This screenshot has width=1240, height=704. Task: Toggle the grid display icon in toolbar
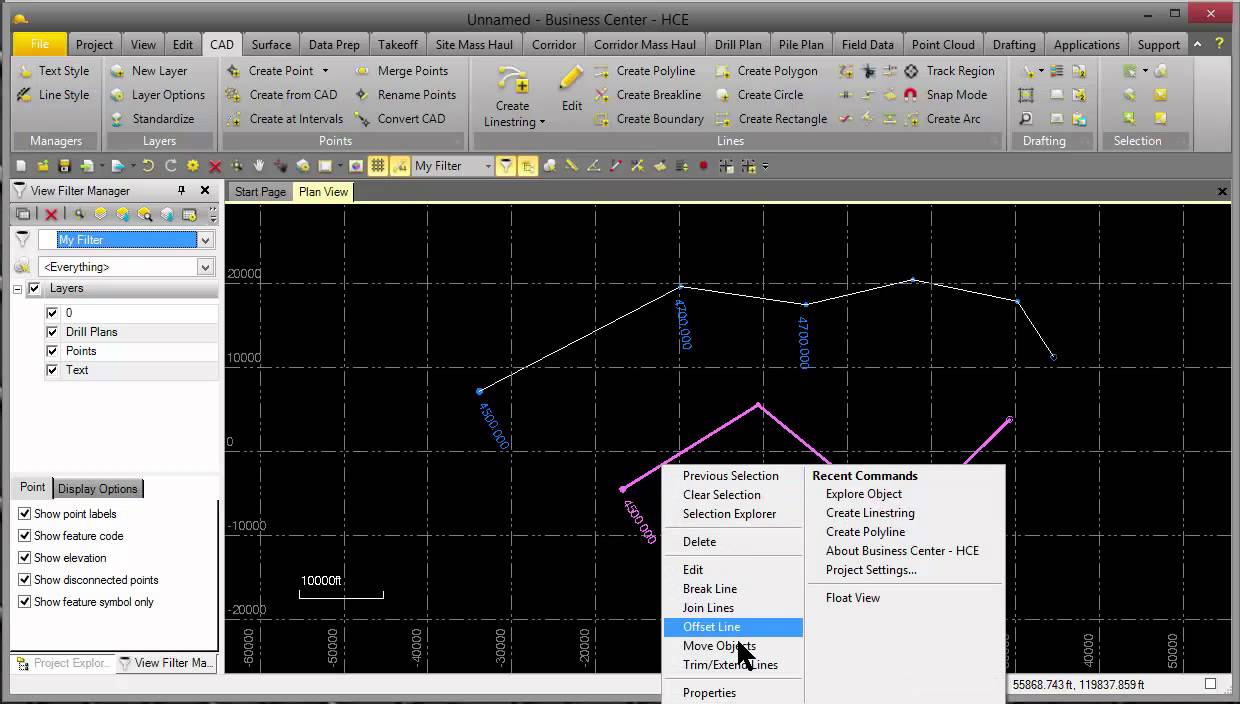377,166
